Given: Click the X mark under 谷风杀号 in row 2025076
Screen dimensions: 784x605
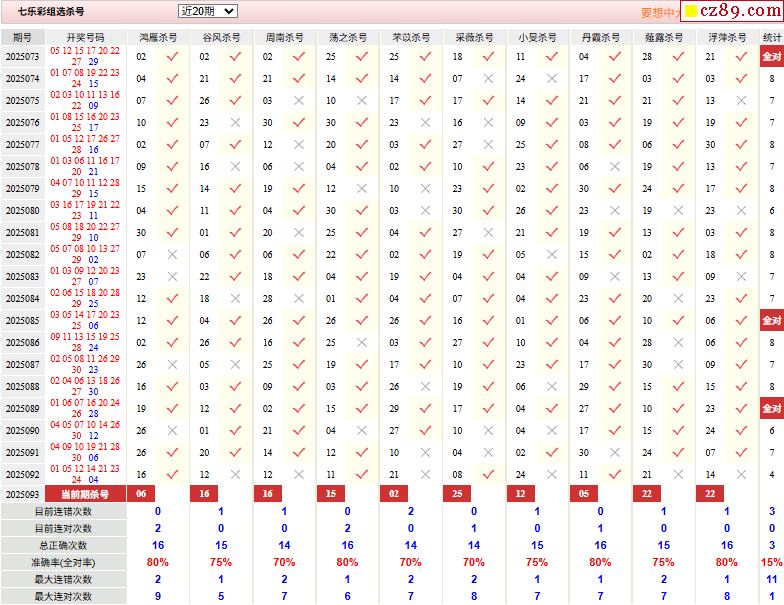Looking at the screenshot, I should click(236, 122).
